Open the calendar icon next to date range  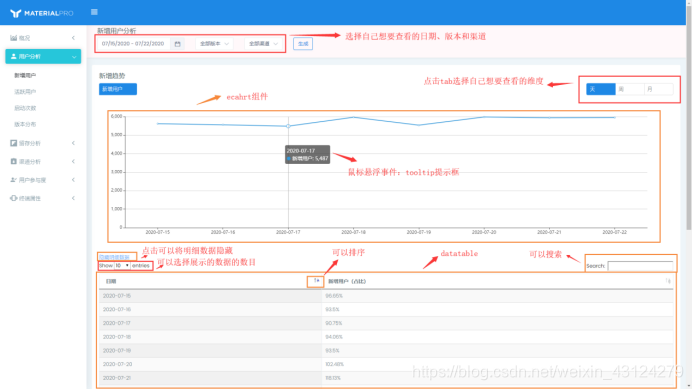(x=178, y=44)
